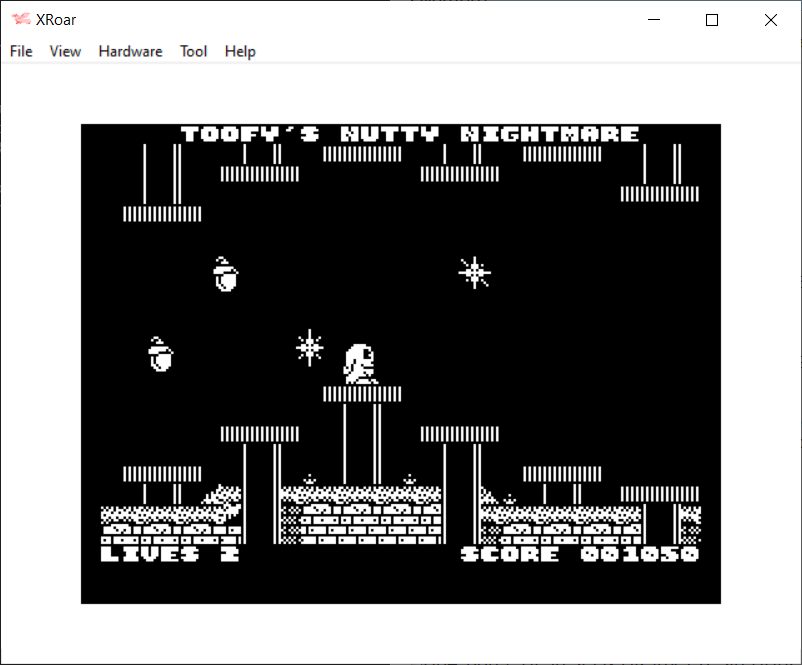Open the File menu
The width and height of the screenshot is (802, 665).
(x=21, y=51)
